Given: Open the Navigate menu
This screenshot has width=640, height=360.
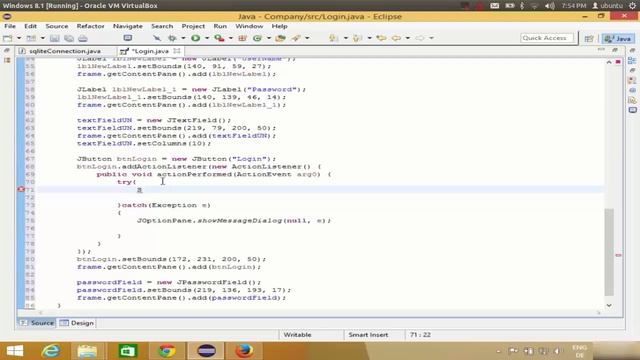Looking at the screenshot, I should tap(128, 26).
